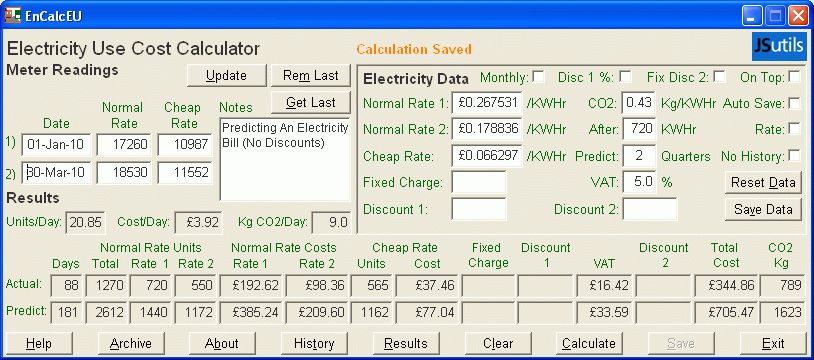
Task: Open Help from the bottom row
Action: (39, 343)
